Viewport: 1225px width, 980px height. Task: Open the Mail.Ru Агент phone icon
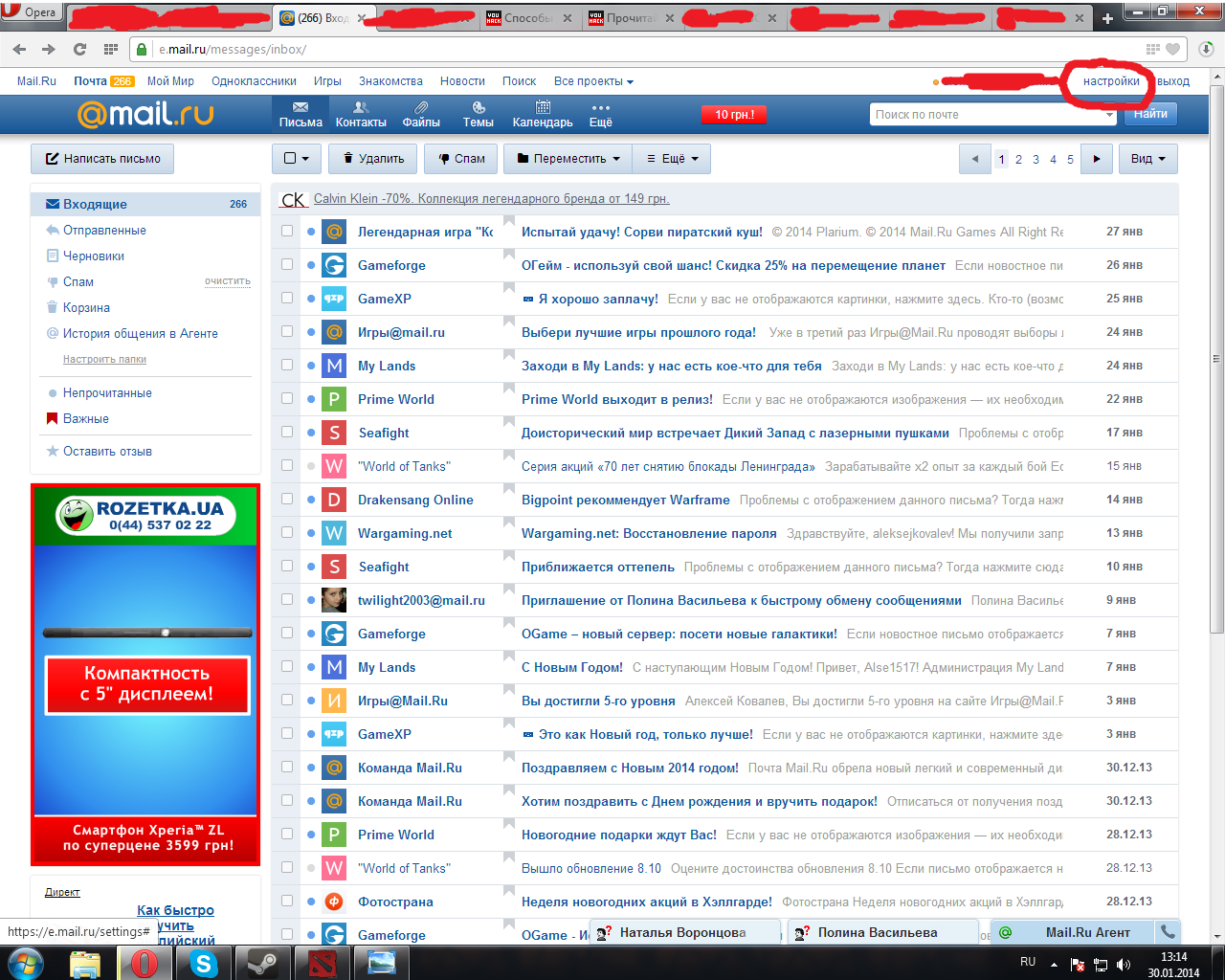click(1168, 931)
